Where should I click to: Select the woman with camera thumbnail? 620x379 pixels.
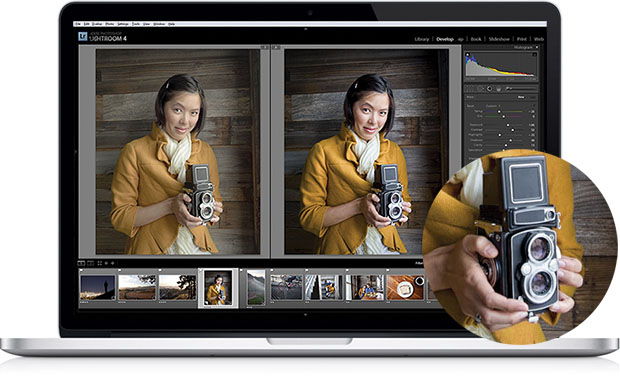pos(218,288)
